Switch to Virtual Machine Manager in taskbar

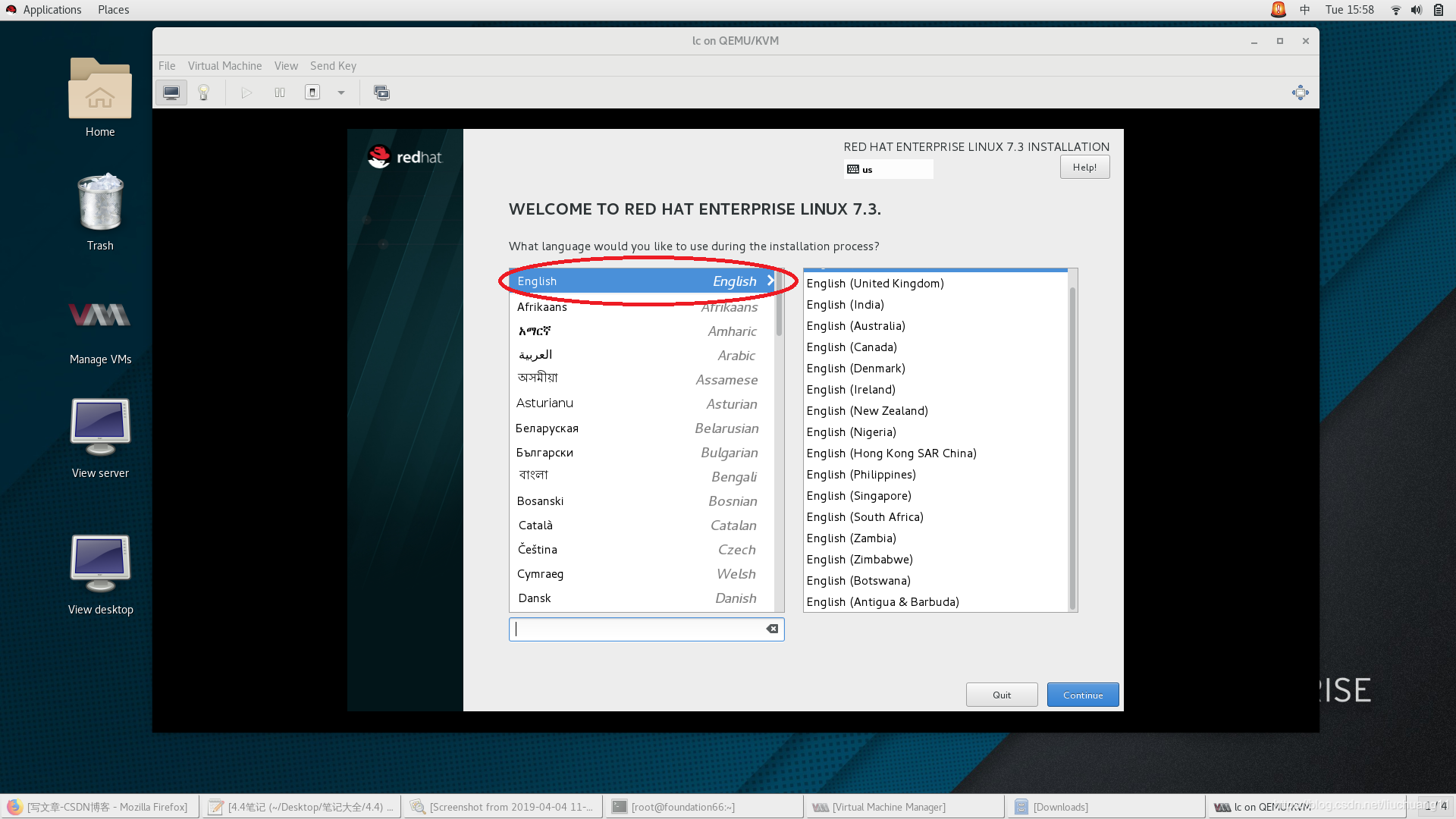pyautogui.click(x=905, y=807)
